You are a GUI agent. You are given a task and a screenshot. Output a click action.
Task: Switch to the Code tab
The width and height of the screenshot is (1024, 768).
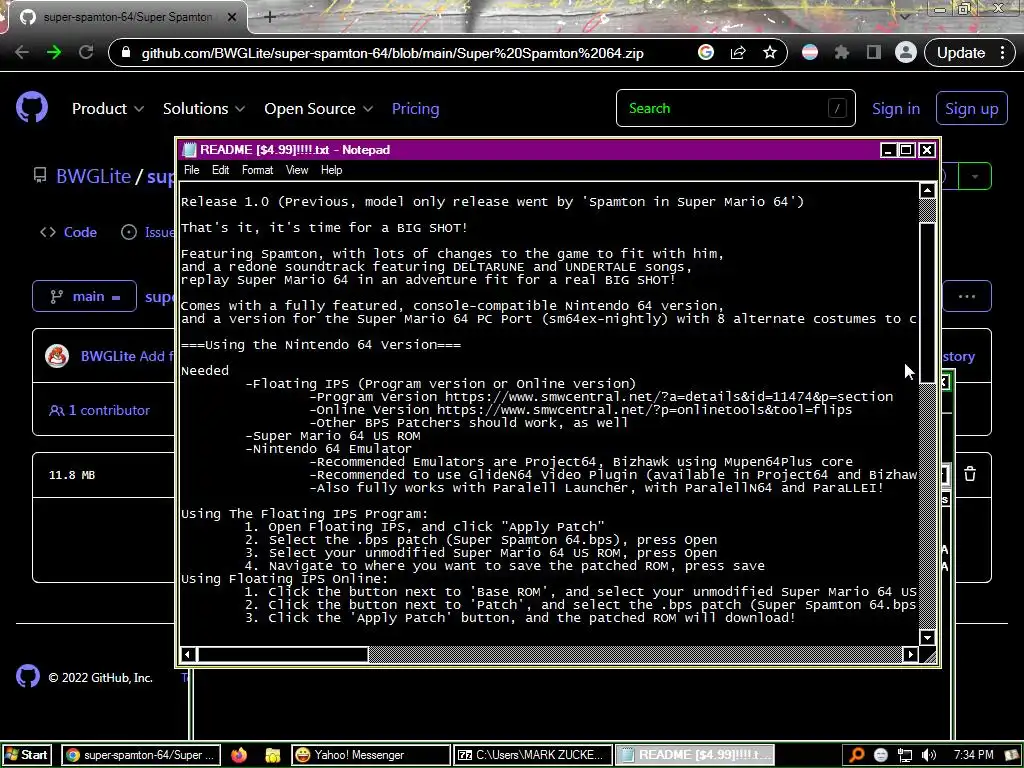pyautogui.click(x=69, y=232)
